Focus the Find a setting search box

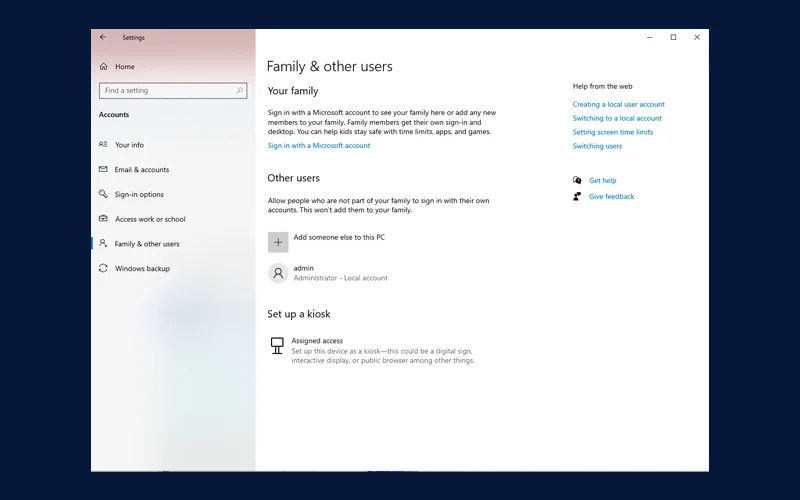173,90
